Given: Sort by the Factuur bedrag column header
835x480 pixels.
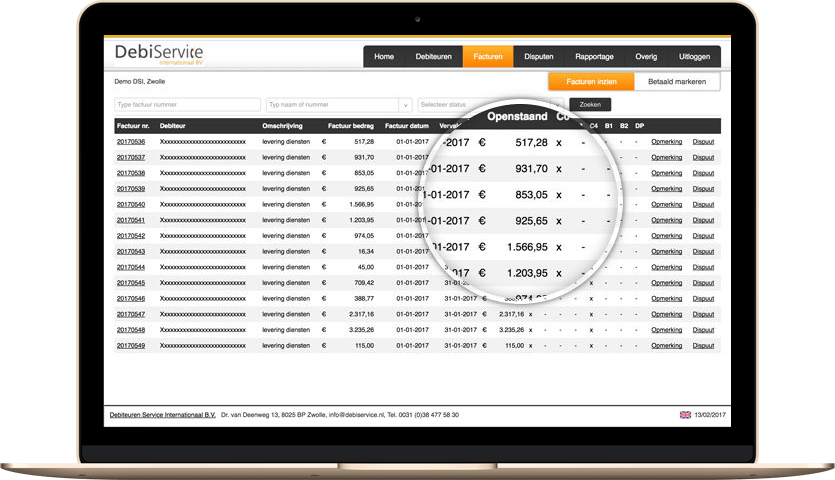Looking at the screenshot, I should click(x=351, y=126).
